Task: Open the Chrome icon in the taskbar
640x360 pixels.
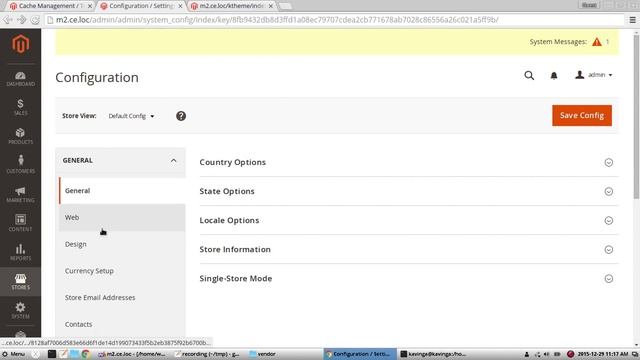Action: (x=85, y=354)
